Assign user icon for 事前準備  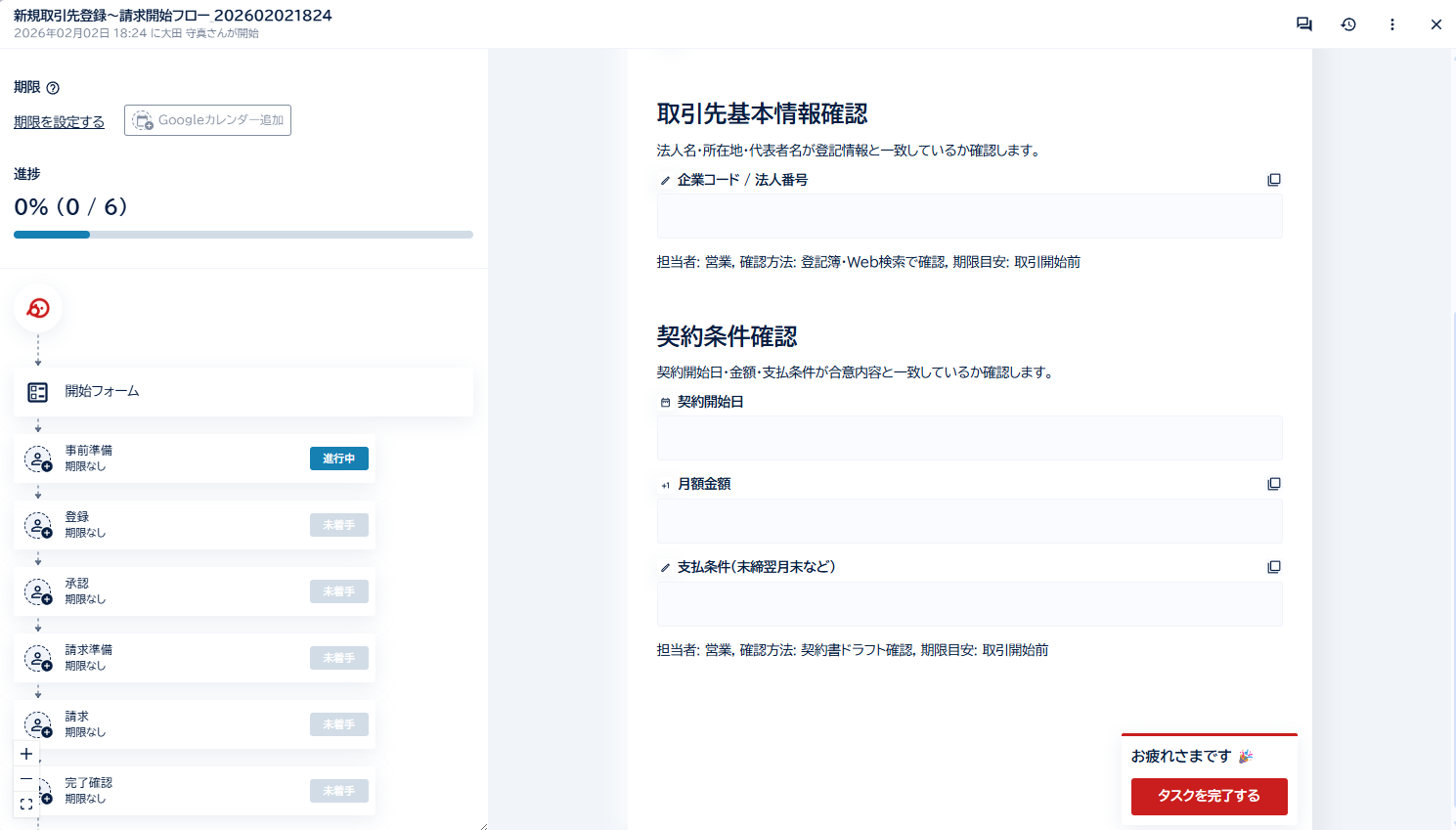pyautogui.click(x=38, y=459)
